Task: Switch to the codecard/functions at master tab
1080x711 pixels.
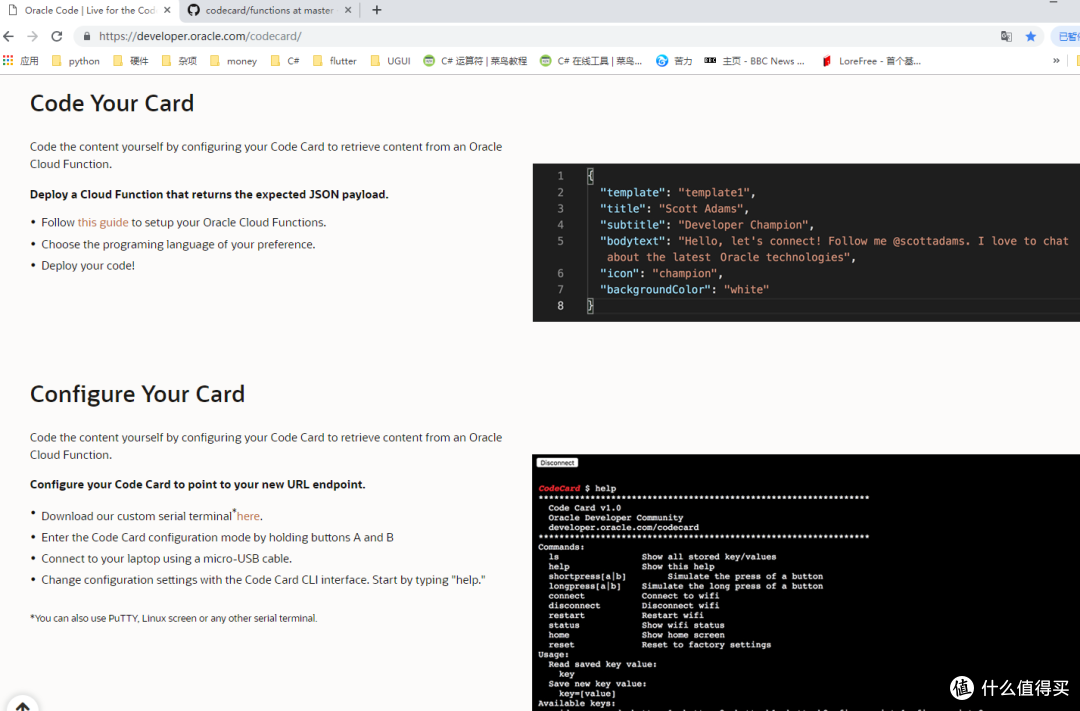Action: coord(269,10)
